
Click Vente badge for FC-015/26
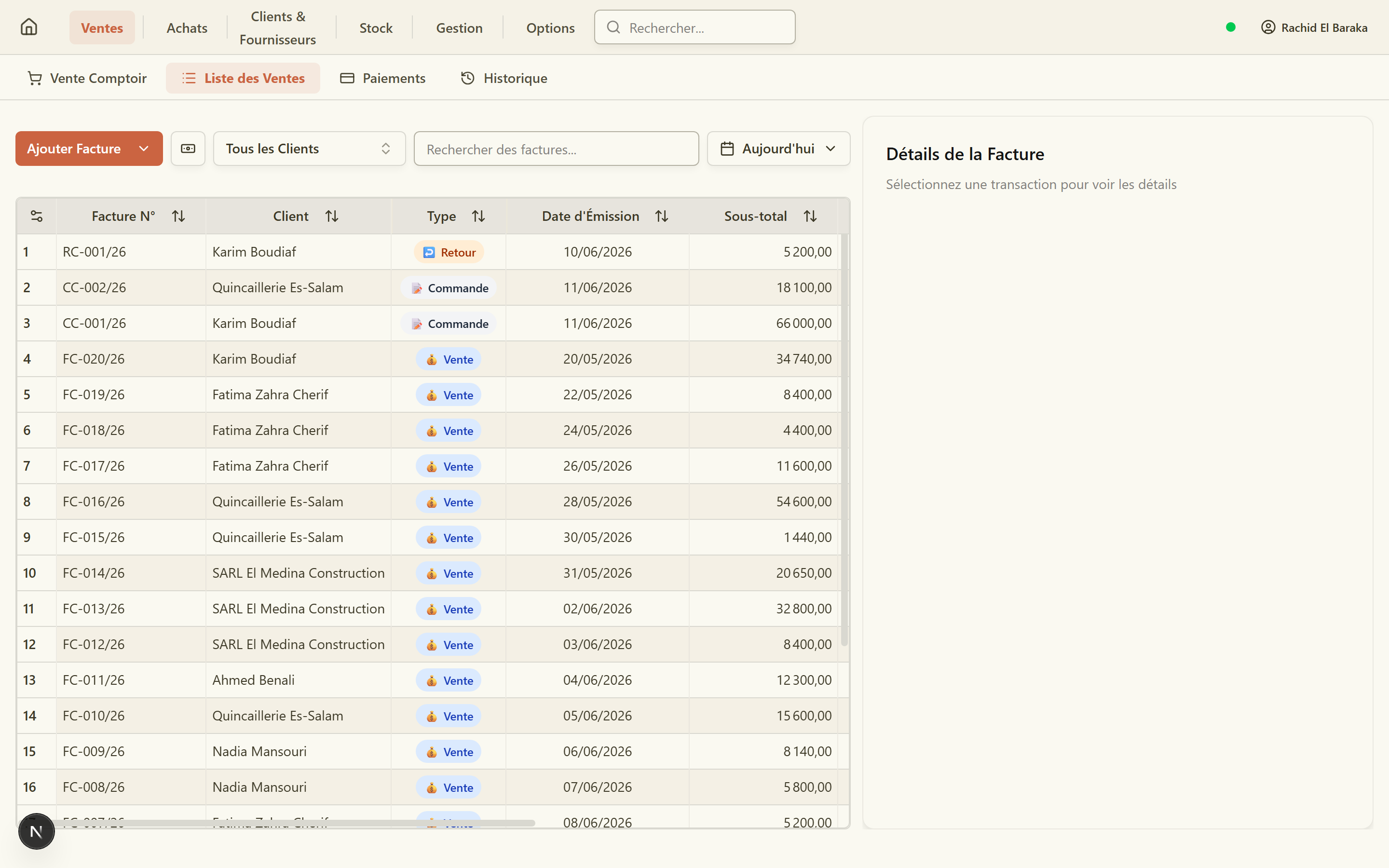click(x=449, y=537)
